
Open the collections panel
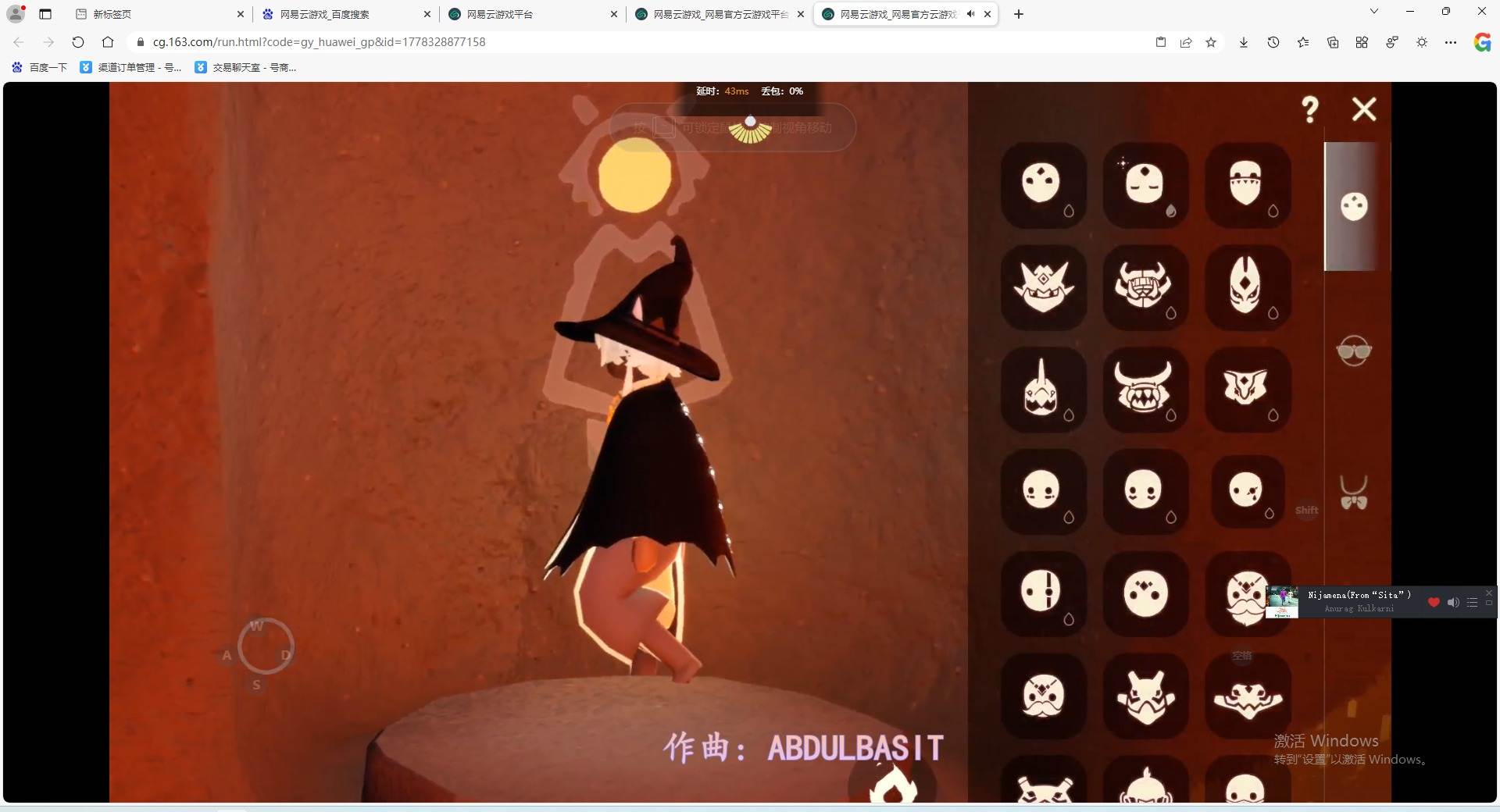point(1333,42)
